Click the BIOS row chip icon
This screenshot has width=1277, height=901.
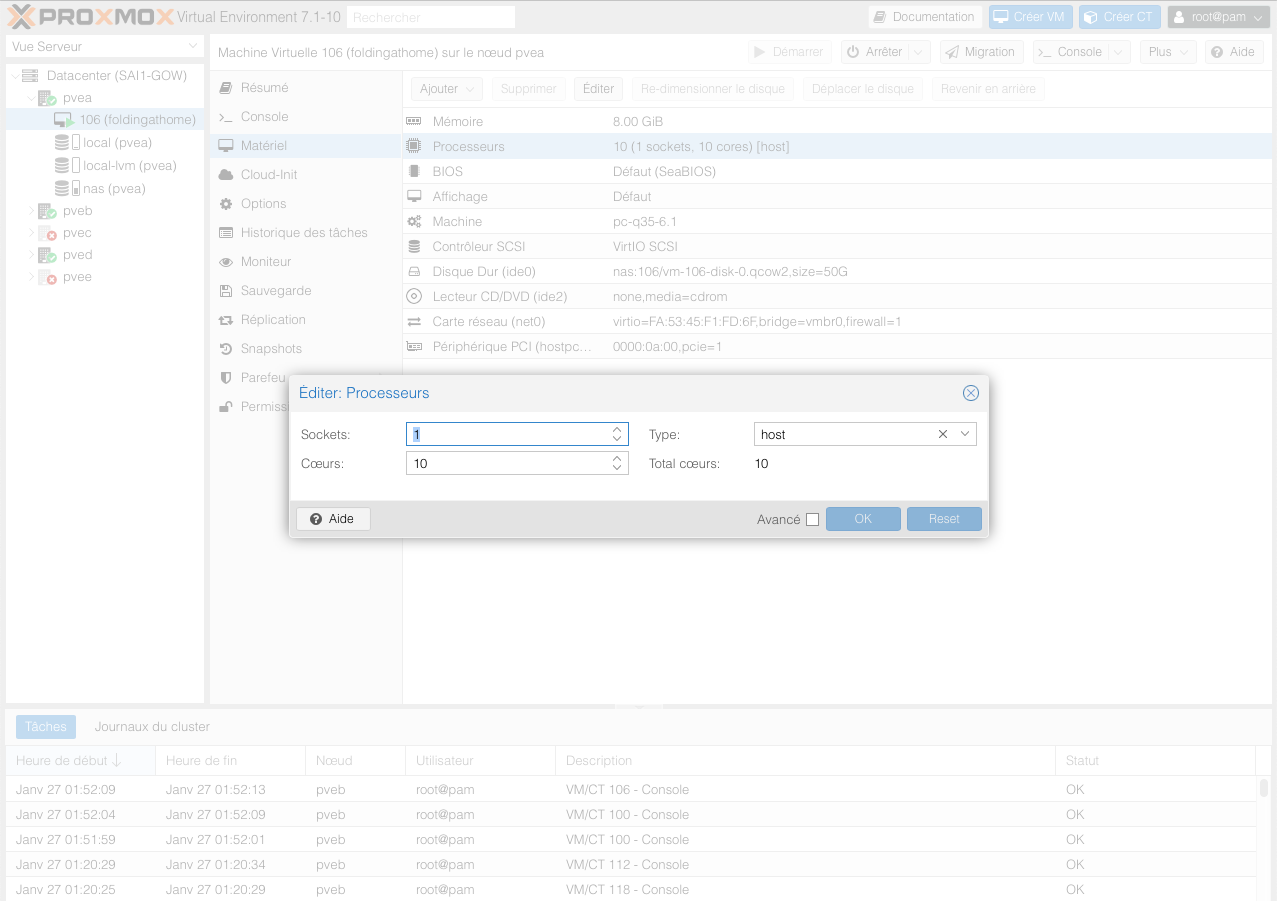pos(414,172)
